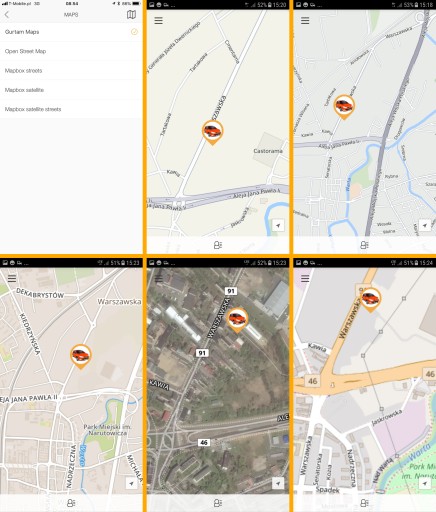This screenshot has width=436, height=512.
Task: Select Open Street Map option
Action: coord(71,51)
